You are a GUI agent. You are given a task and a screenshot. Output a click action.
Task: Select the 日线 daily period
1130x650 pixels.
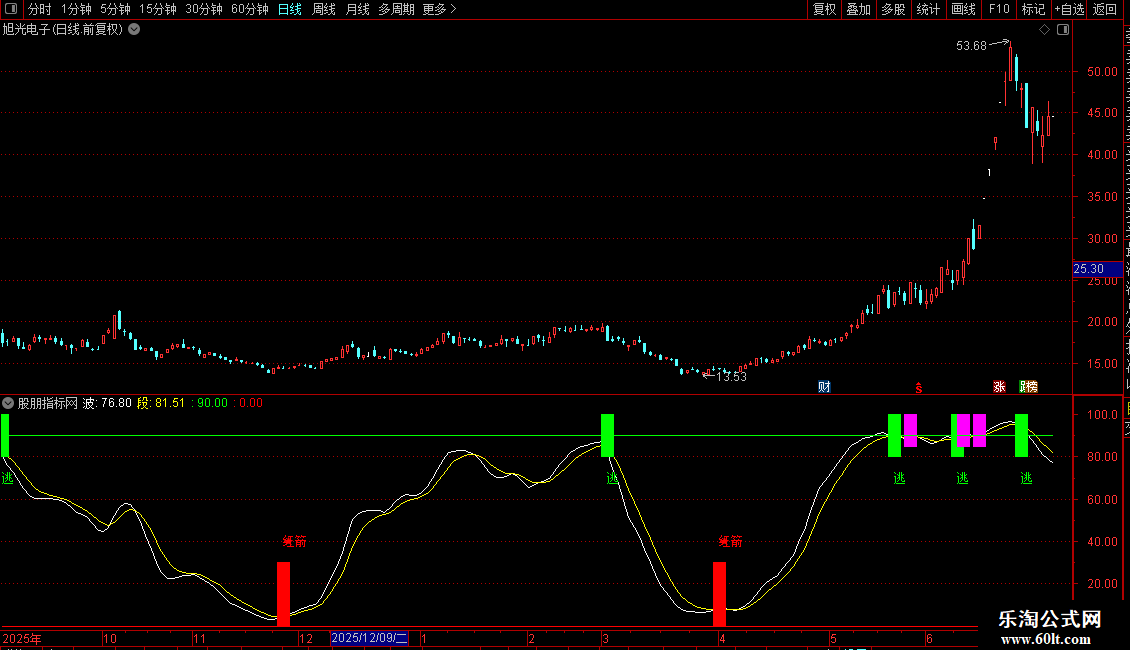[x=290, y=9]
